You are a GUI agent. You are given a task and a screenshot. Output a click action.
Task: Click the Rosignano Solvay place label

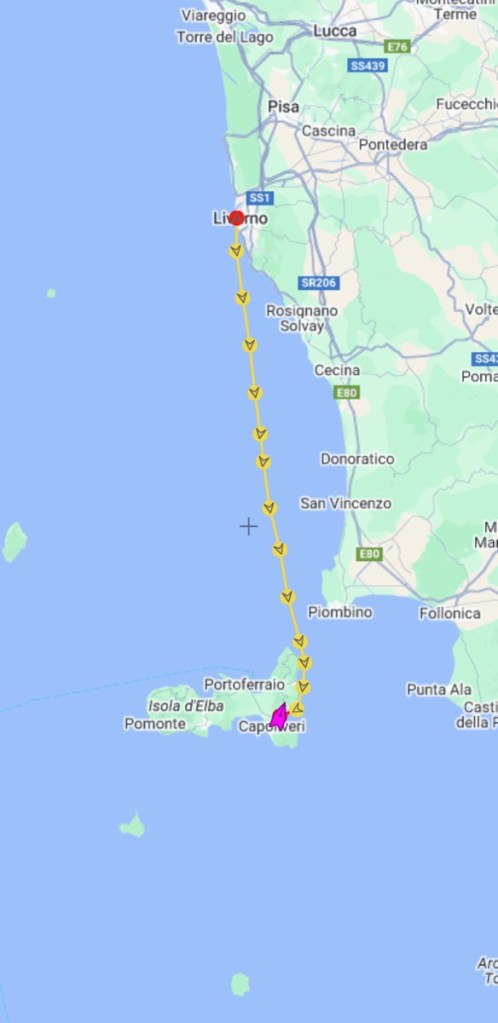click(302, 318)
